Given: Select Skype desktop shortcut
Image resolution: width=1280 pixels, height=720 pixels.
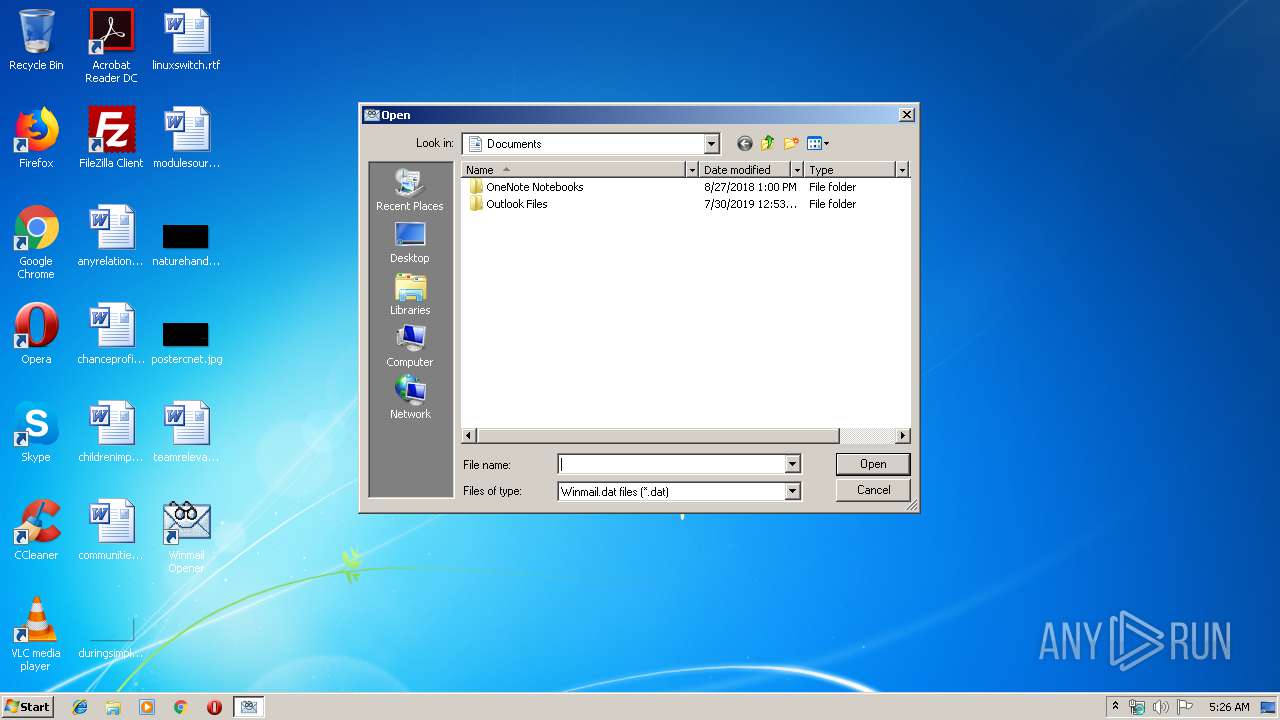Looking at the screenshot, I should 36,433.
